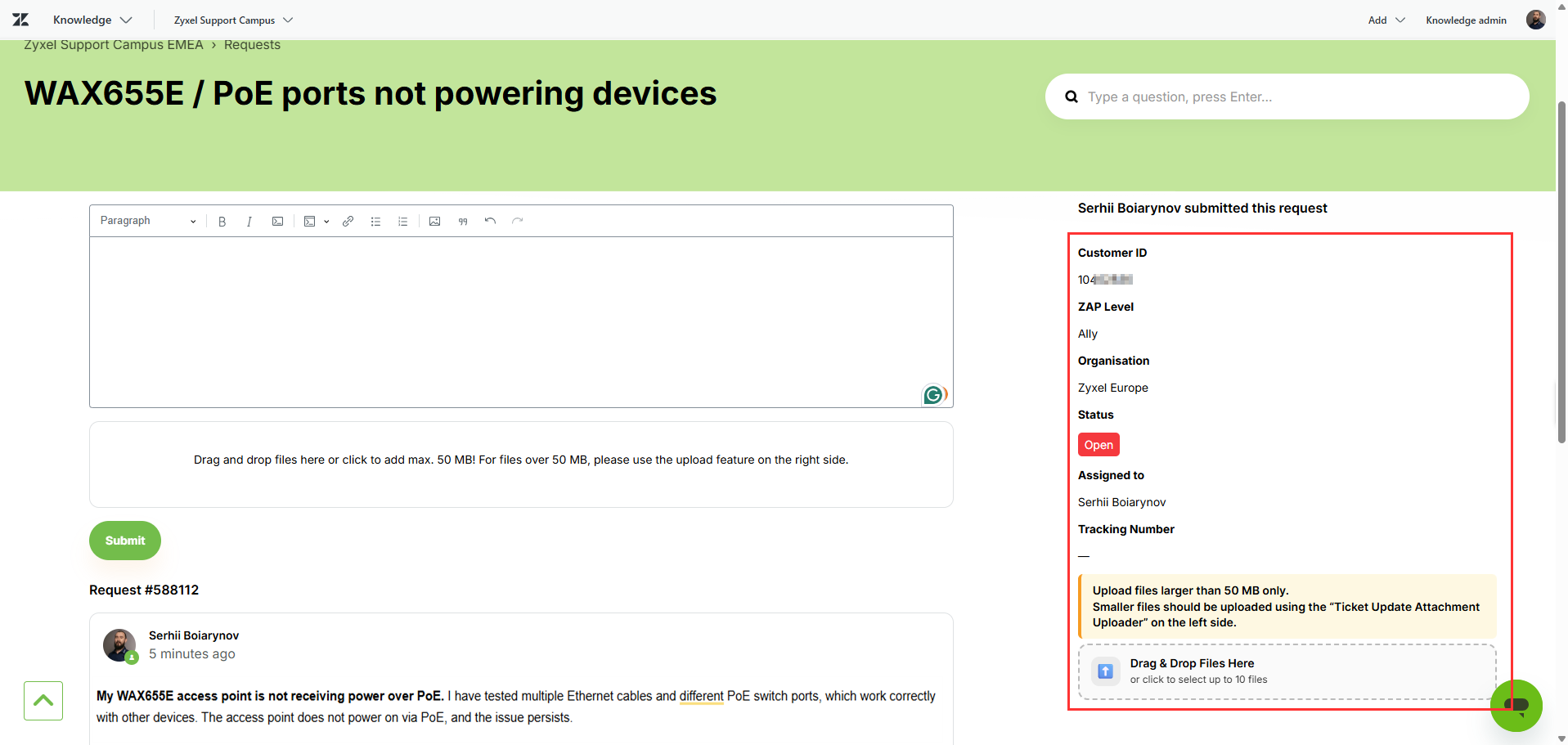Click the assigned Serhii Boiarynov name
1568x745 pixels.
pos(1121,502)
